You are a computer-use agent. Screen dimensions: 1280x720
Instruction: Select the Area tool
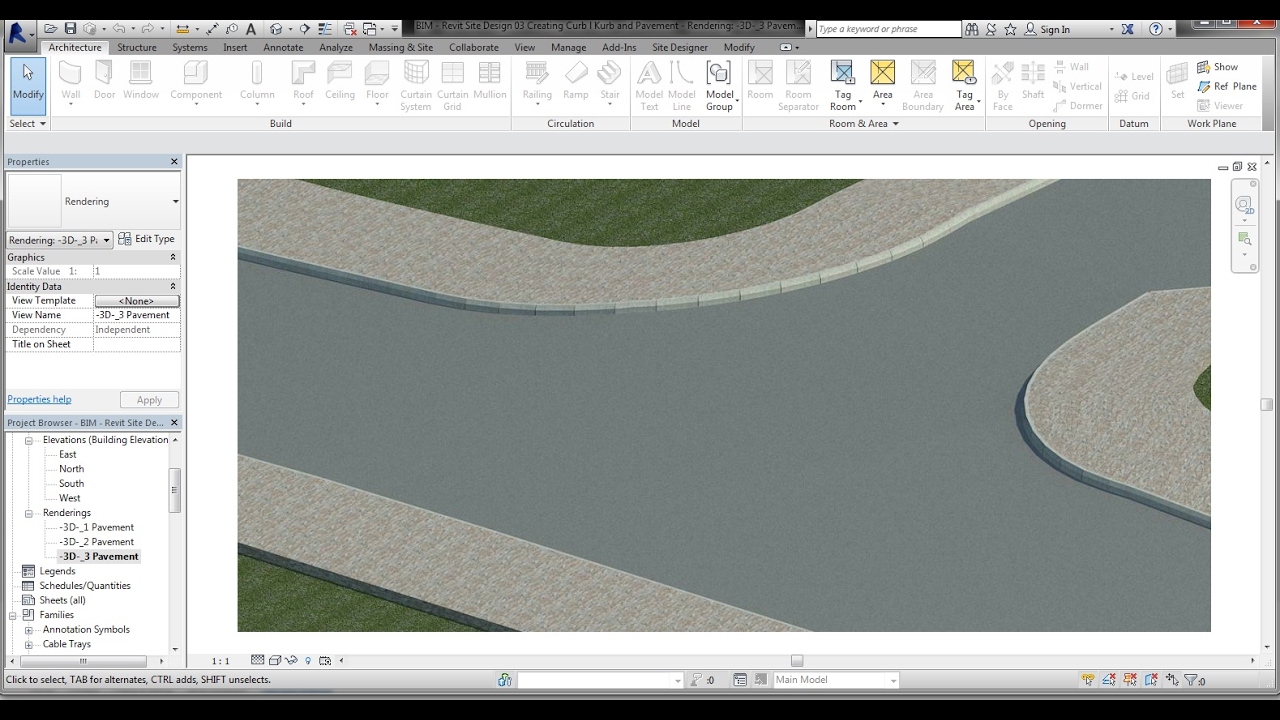pos(882,85)
